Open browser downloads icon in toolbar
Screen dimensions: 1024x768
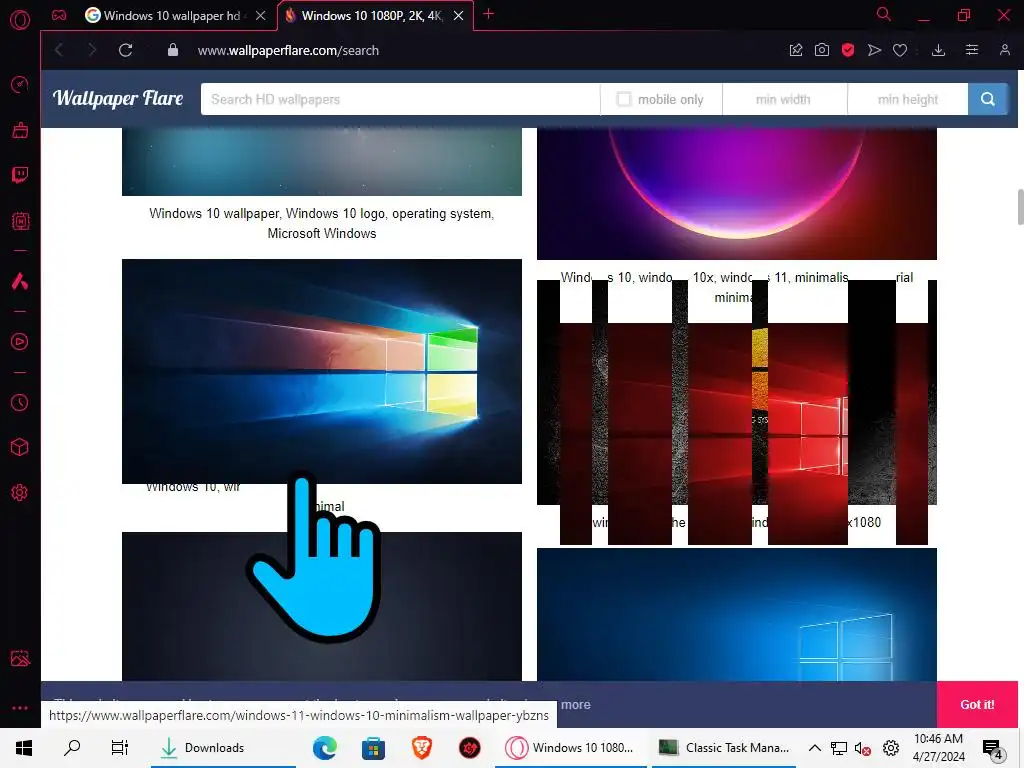coord(938,50)
